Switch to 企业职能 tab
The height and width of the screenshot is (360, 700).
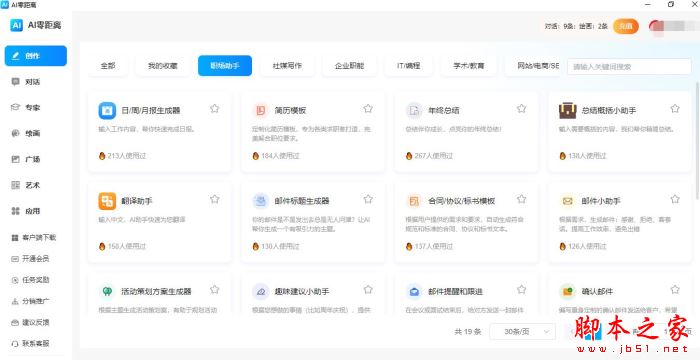click(350, 66)
